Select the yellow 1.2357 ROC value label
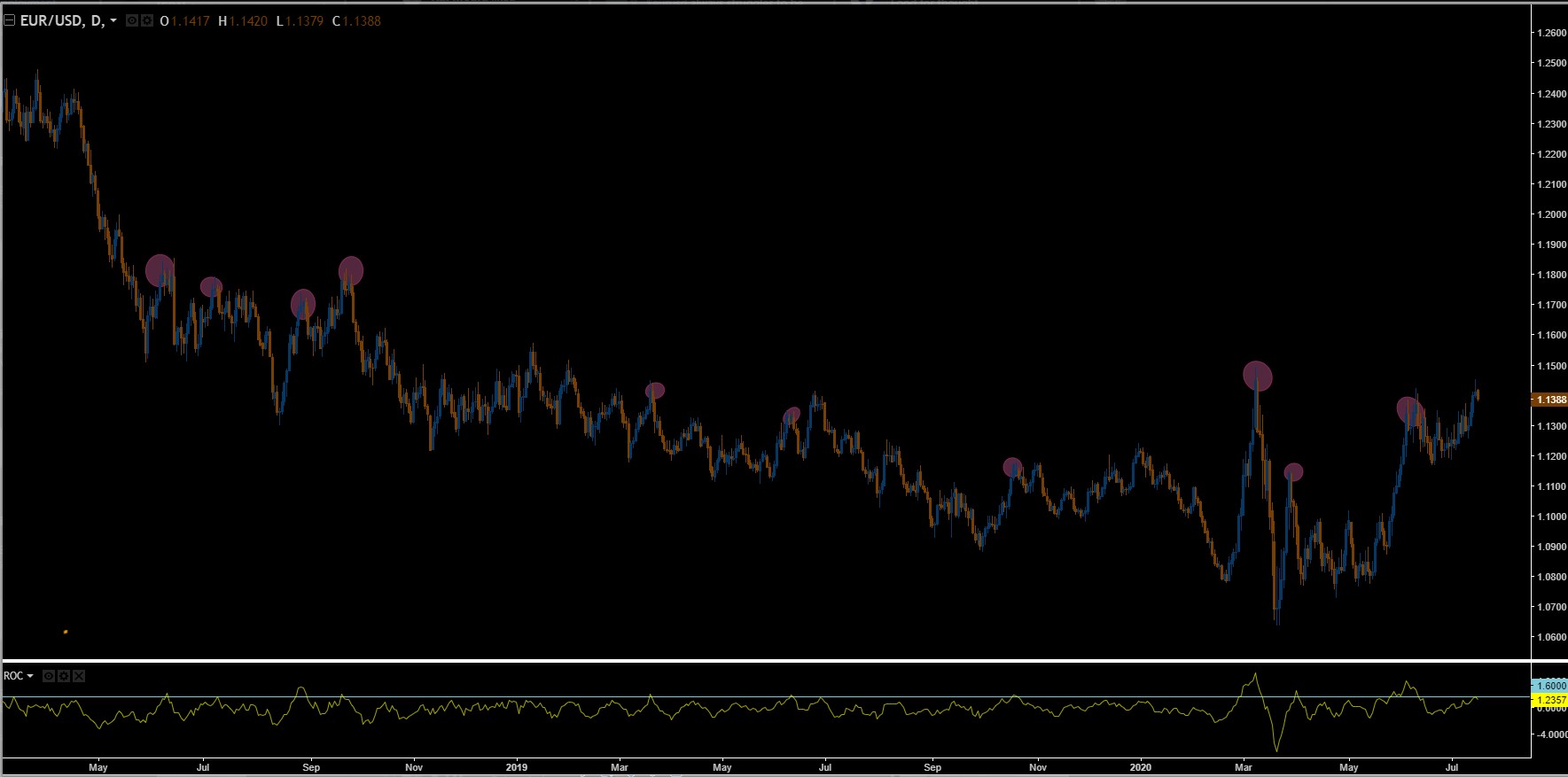This screenshot has width=1568, height=777. (1550, 700)
